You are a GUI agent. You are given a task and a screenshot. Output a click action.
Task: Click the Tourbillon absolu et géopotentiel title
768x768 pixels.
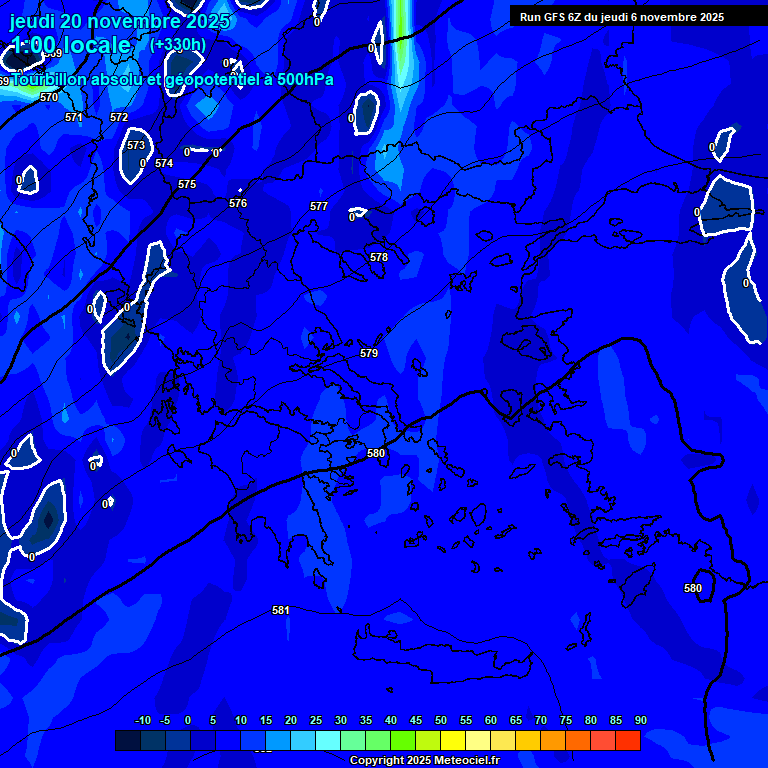(x=172, y=80)
